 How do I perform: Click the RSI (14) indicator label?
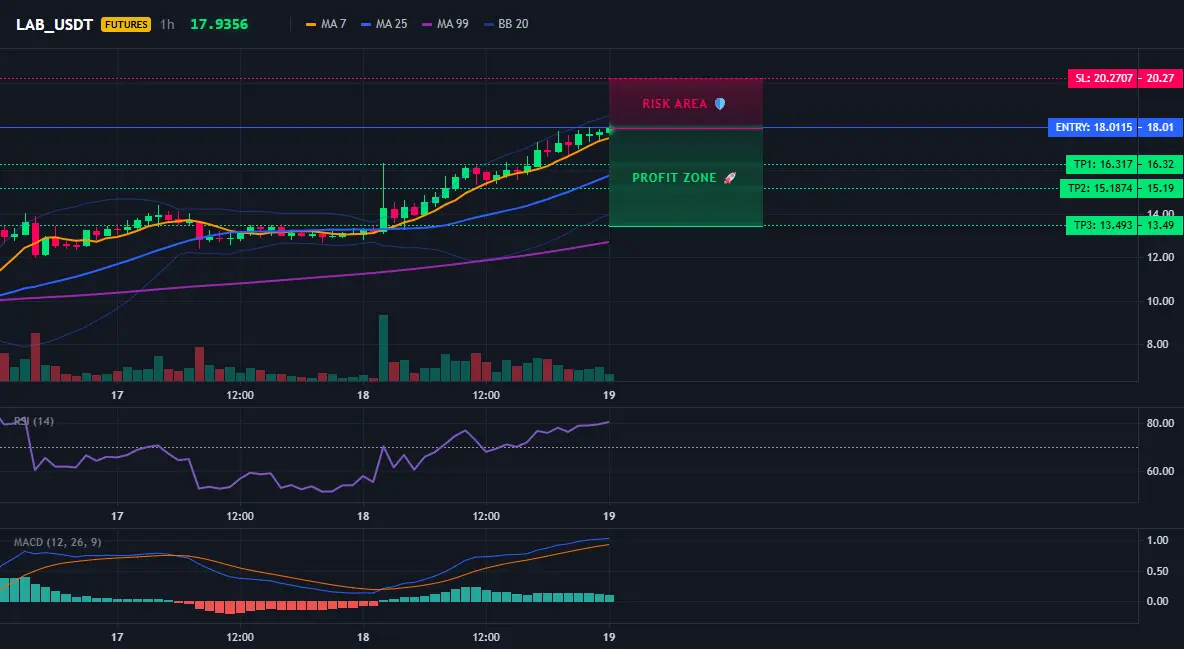[x=34, y=421]
